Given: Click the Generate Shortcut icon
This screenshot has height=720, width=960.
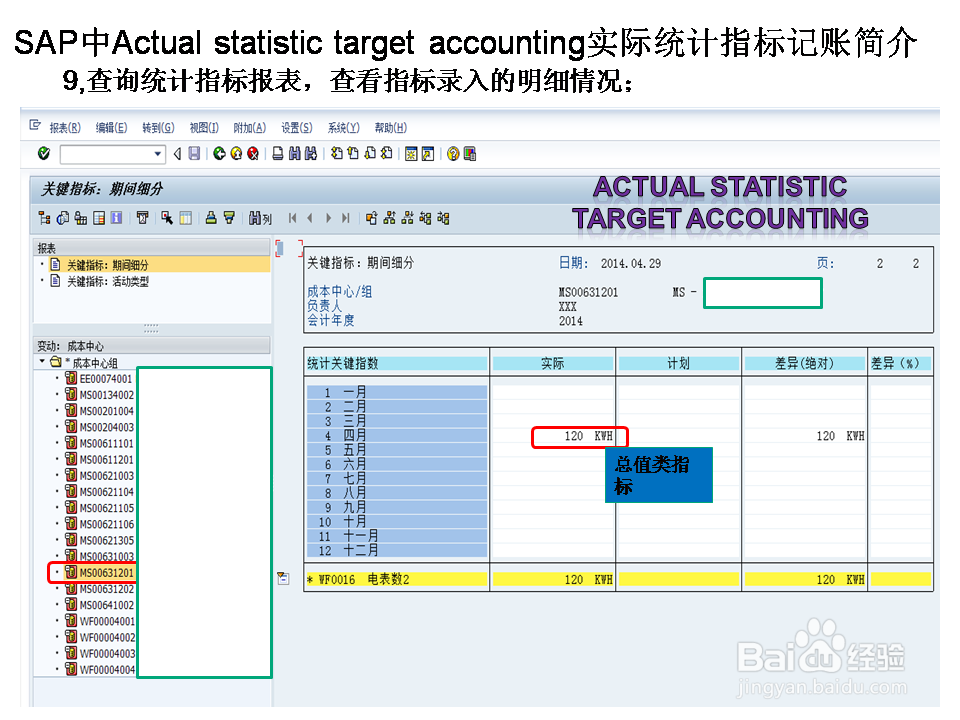Looking at the screenshot, I should 428,154.
